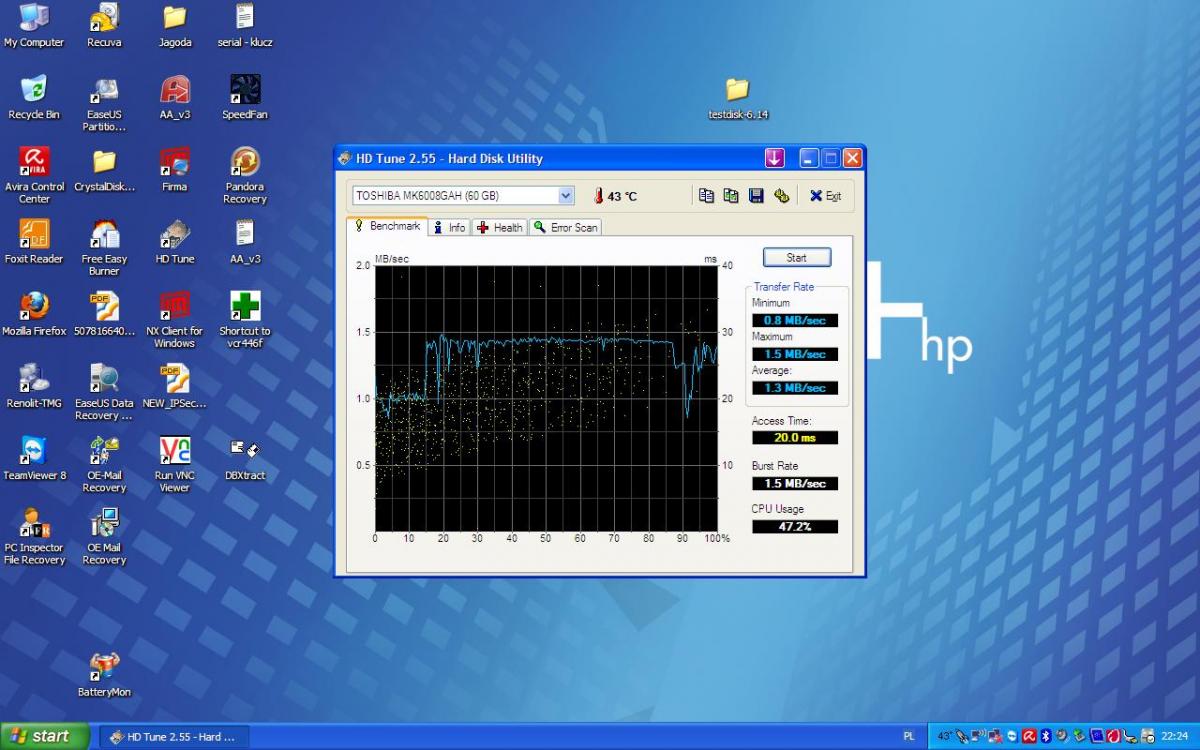Click the Exit button in HD Tune
The image size is (1200, 750).
click(825, 196)
